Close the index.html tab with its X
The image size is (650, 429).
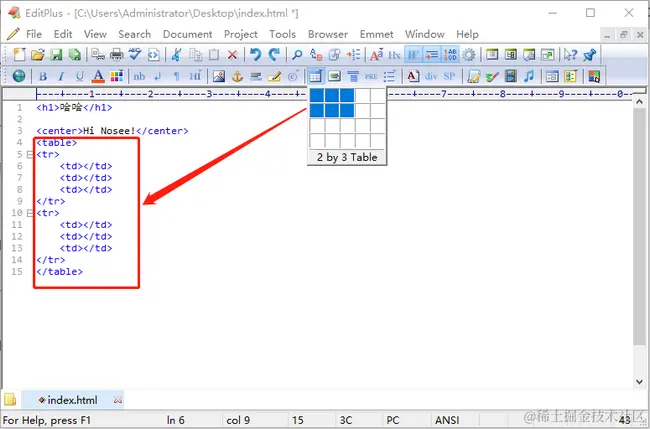[118, 400]
